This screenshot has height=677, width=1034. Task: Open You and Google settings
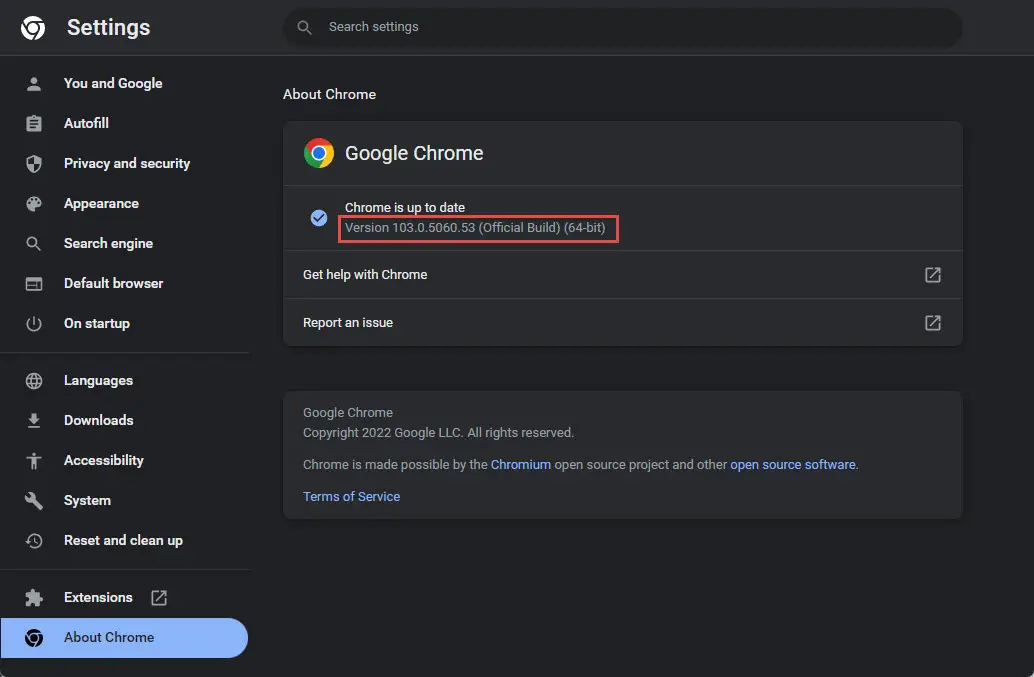pyautogui.click(x=124, y=84)
